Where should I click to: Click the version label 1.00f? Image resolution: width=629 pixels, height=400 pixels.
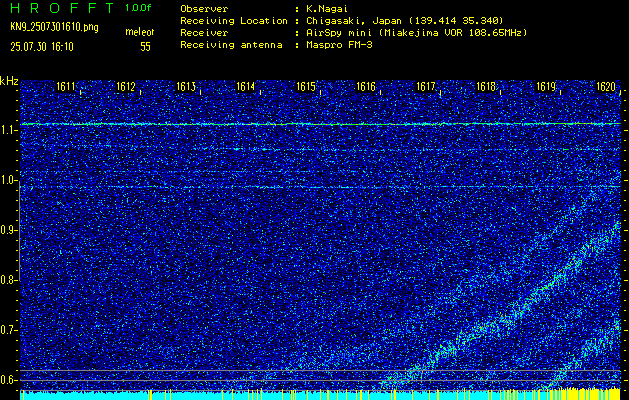pyautogui.click(x=138, y=8)
